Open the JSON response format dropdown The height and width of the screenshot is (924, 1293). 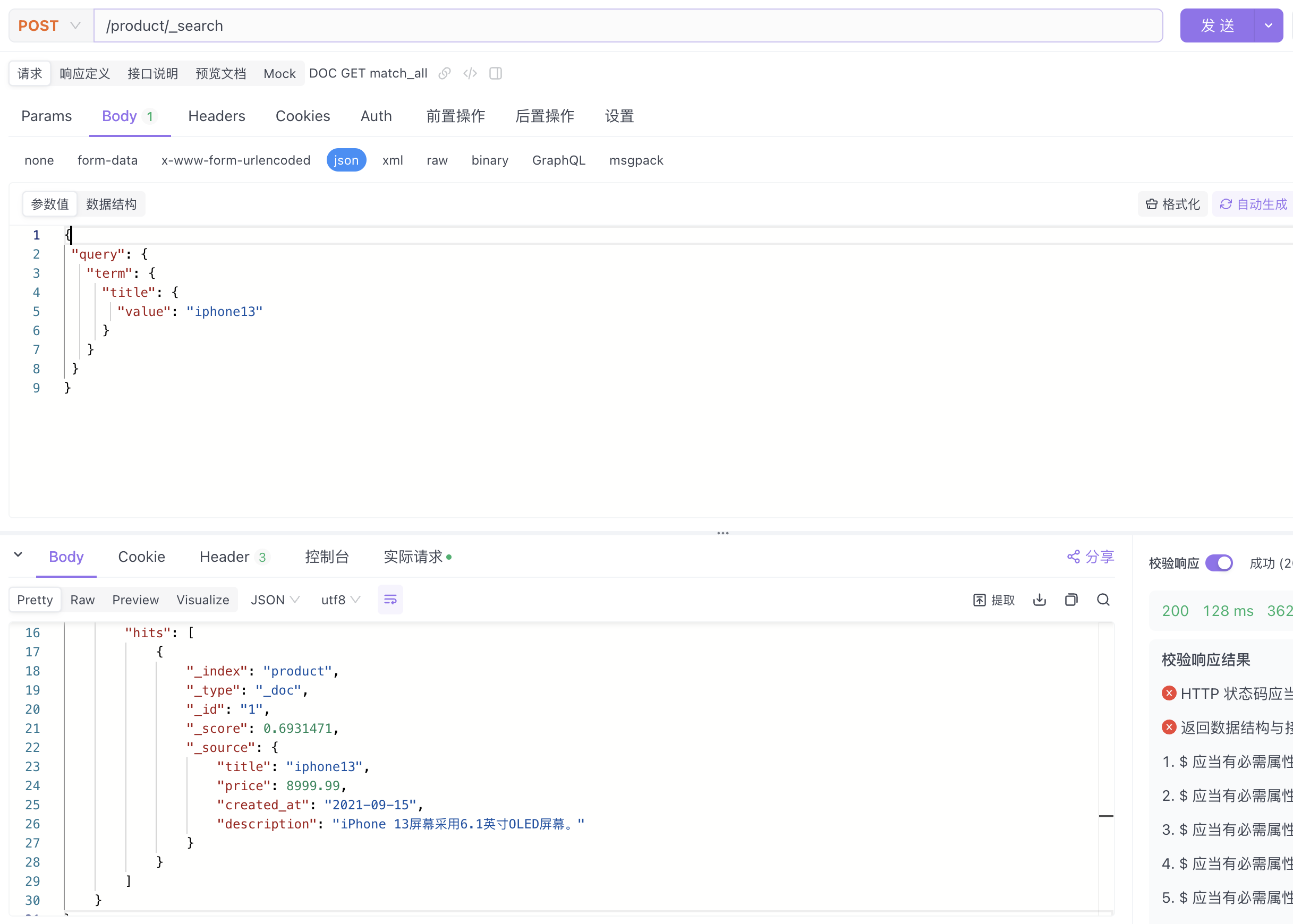275,600
